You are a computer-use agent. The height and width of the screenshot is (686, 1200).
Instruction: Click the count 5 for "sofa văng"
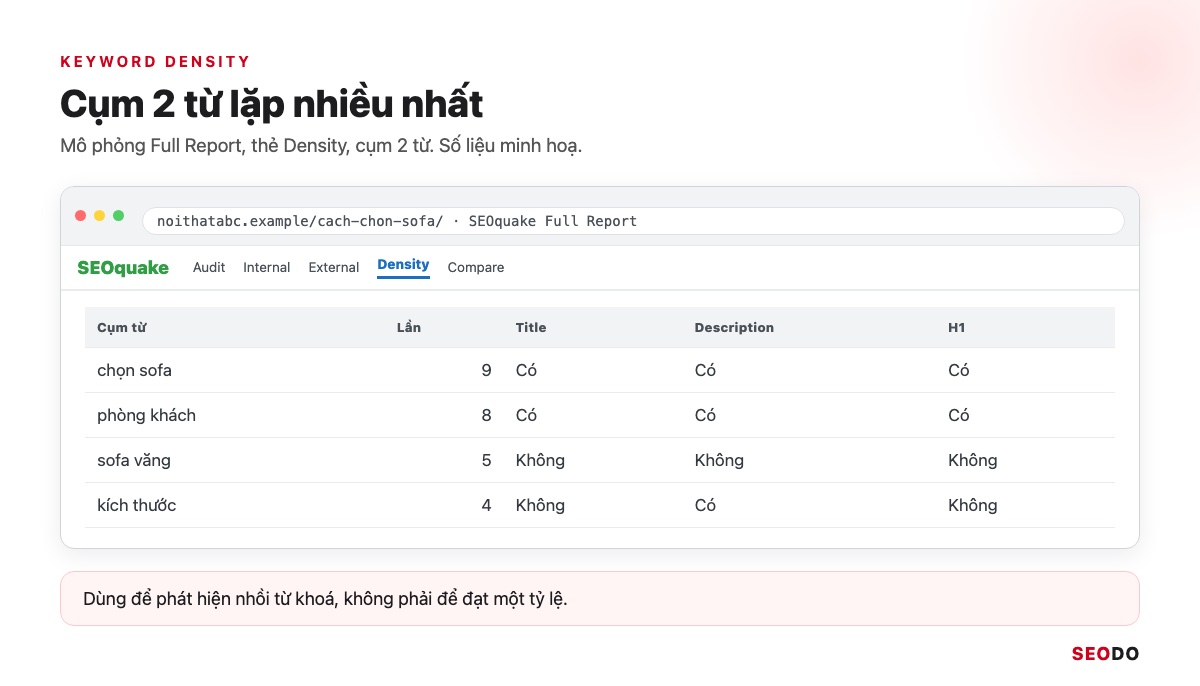486,460
